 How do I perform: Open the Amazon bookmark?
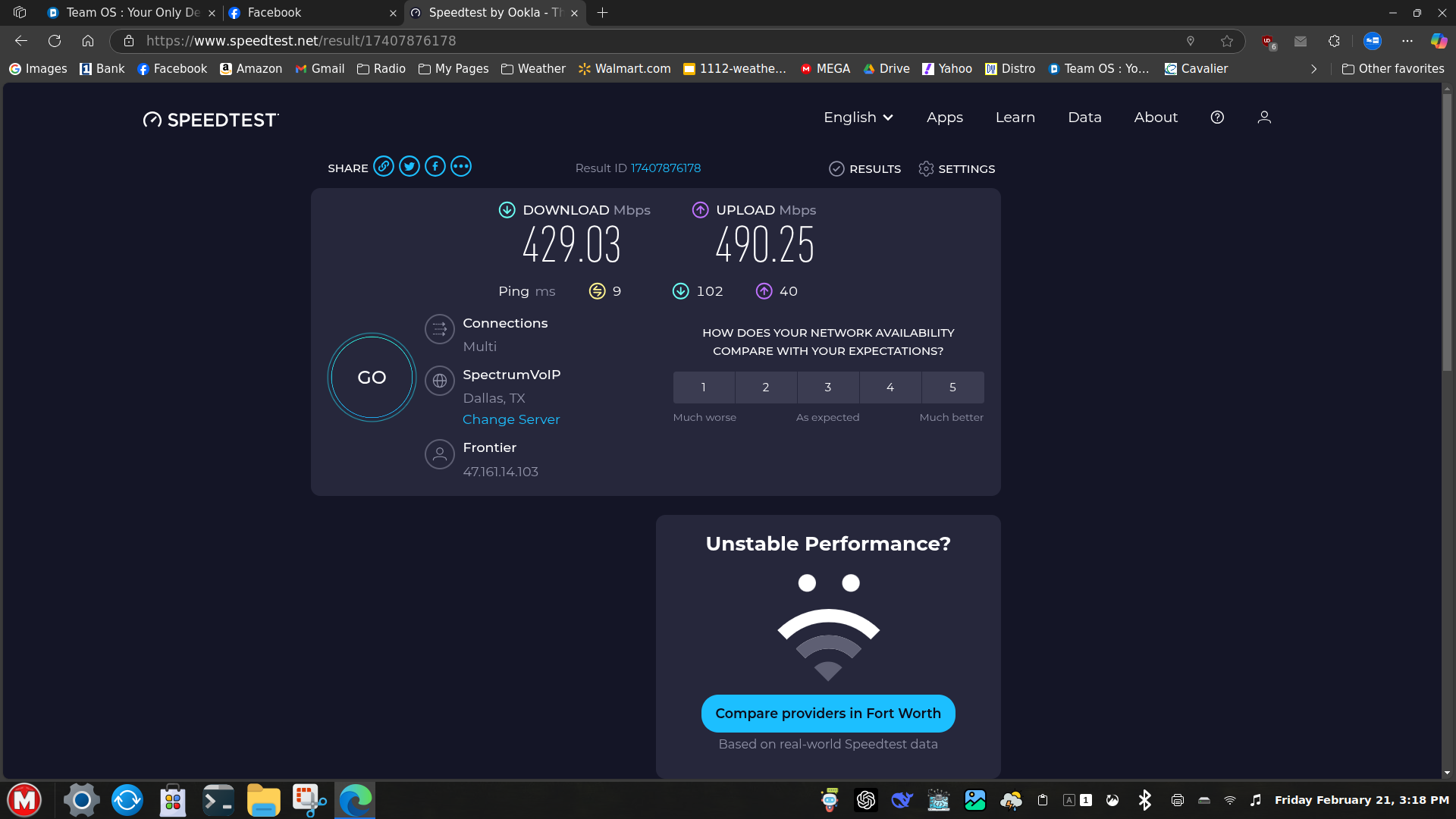[x=251, y=69]
